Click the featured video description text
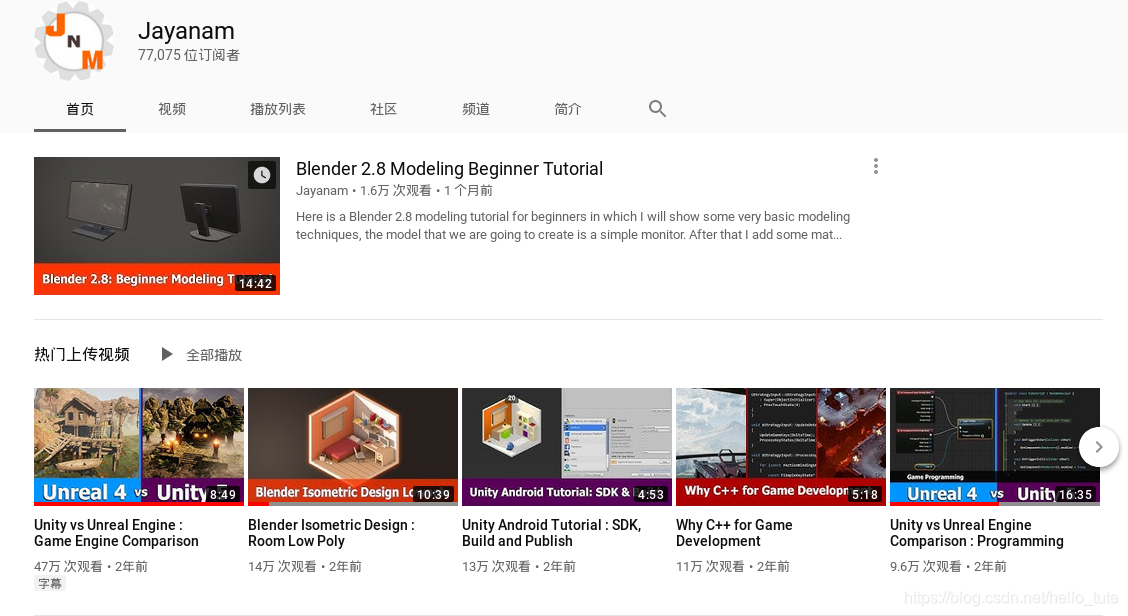The image size is (1128, 616). (573, 225)
